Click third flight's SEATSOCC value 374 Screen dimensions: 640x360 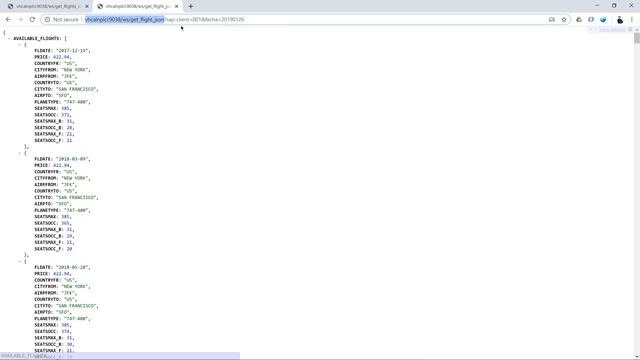[65, 331]
